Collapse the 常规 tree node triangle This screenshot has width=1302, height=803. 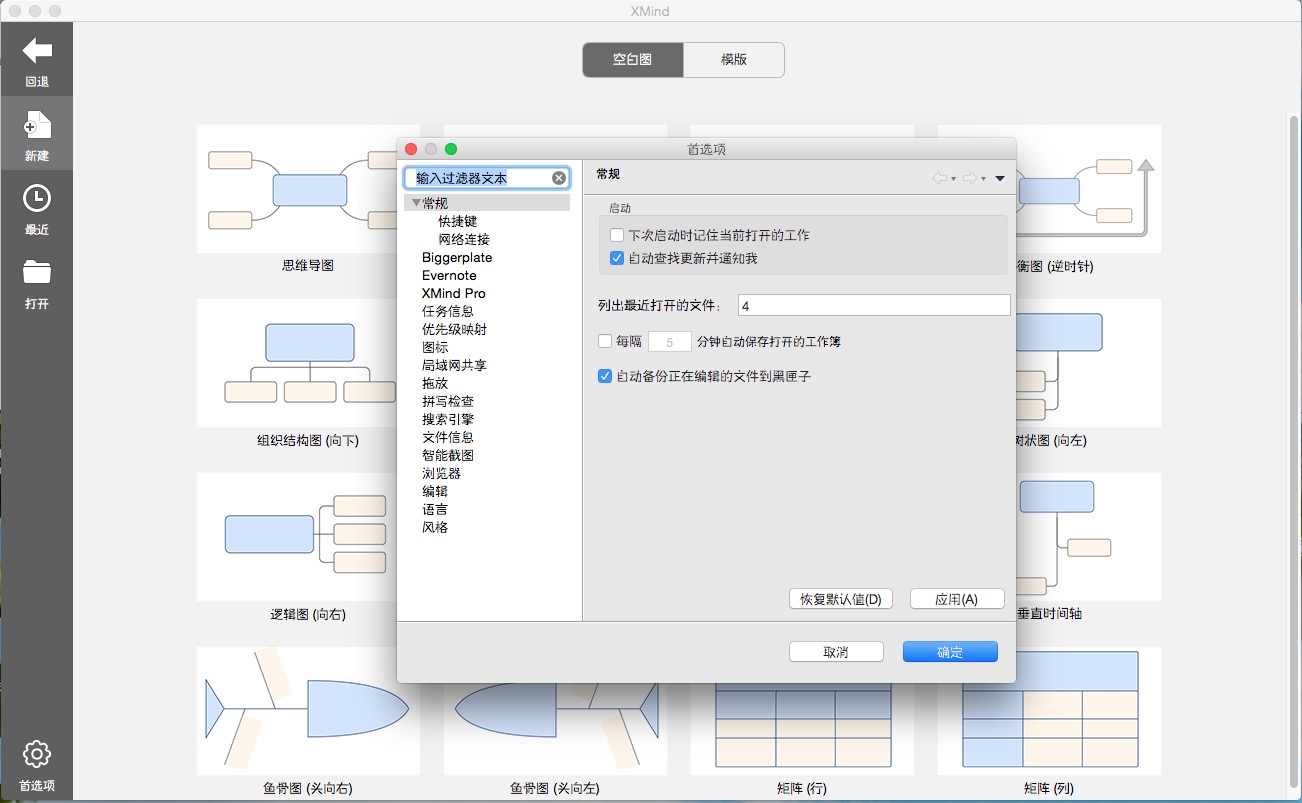[x=416, y=203]
